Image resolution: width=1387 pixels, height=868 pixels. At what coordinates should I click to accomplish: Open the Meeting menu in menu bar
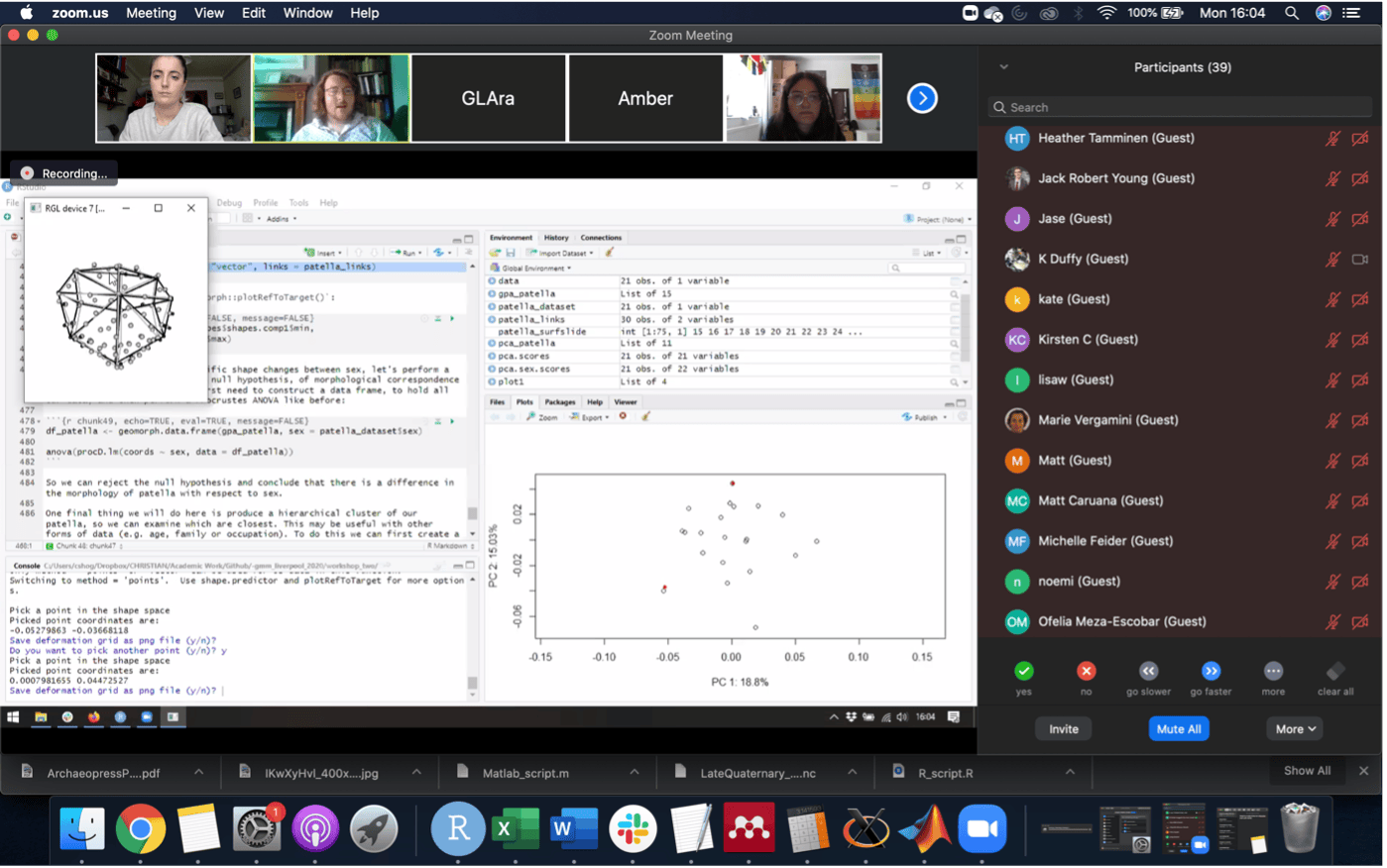[x=151, y=13]
